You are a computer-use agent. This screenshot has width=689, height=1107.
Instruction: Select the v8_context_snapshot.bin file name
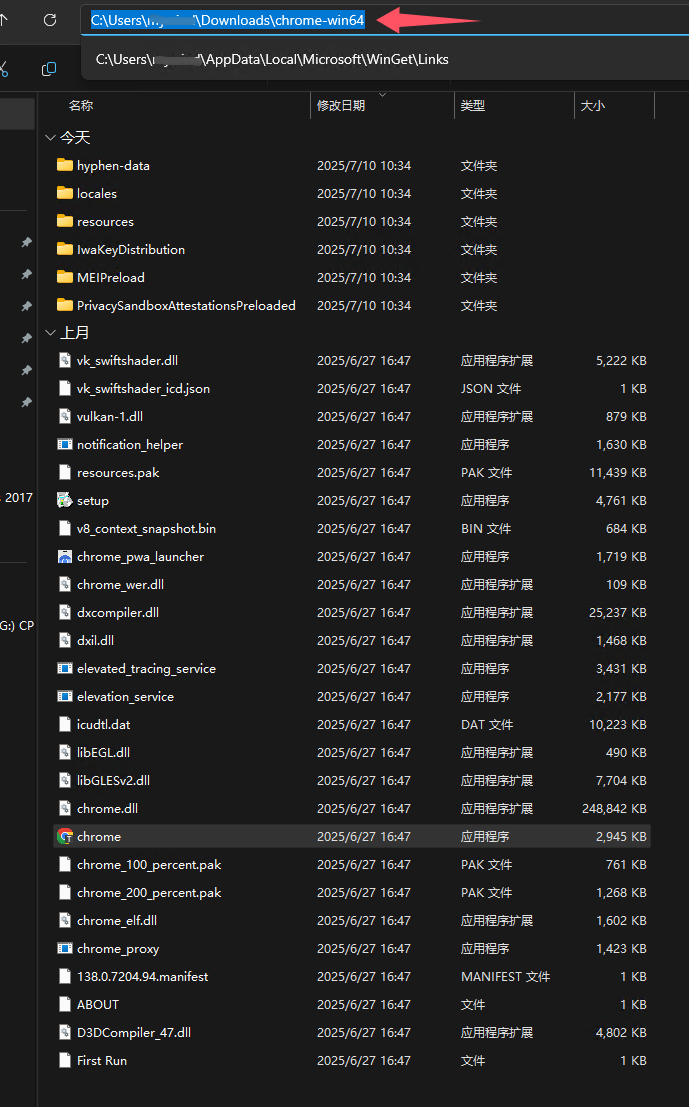pos(146,529)
